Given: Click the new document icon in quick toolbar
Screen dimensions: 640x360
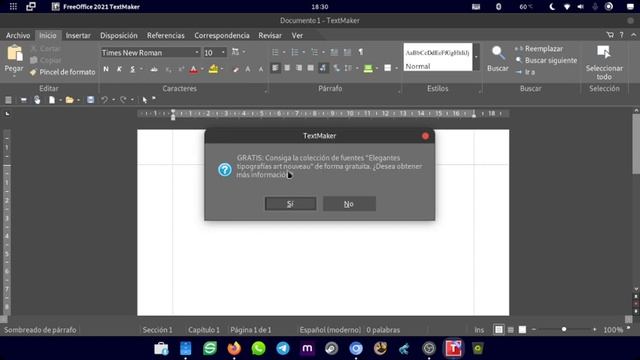Looking at the screenshot, I should [52, 100].
